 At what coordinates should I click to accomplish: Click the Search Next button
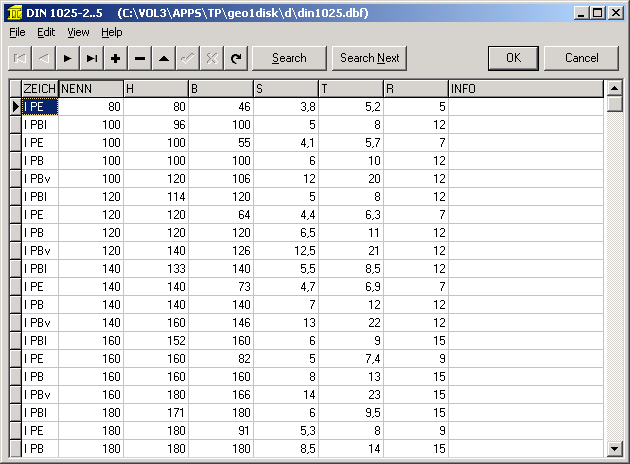click(369, 58)
